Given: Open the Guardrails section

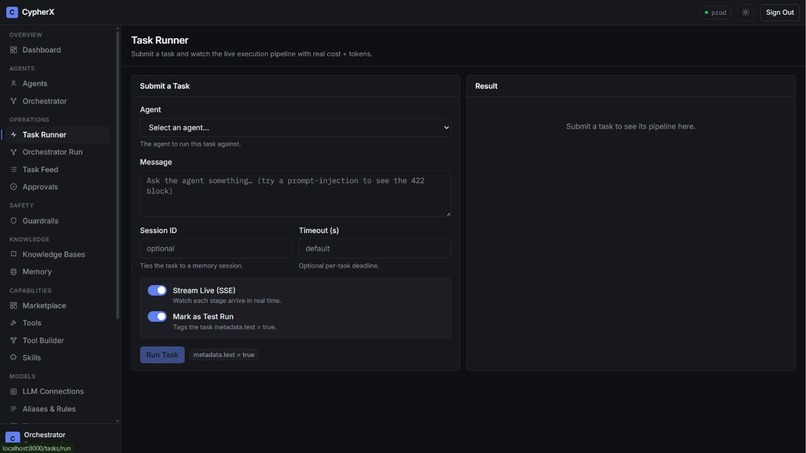Looking at the screenshot, I should pyautogui.click(x=40, y=221).
